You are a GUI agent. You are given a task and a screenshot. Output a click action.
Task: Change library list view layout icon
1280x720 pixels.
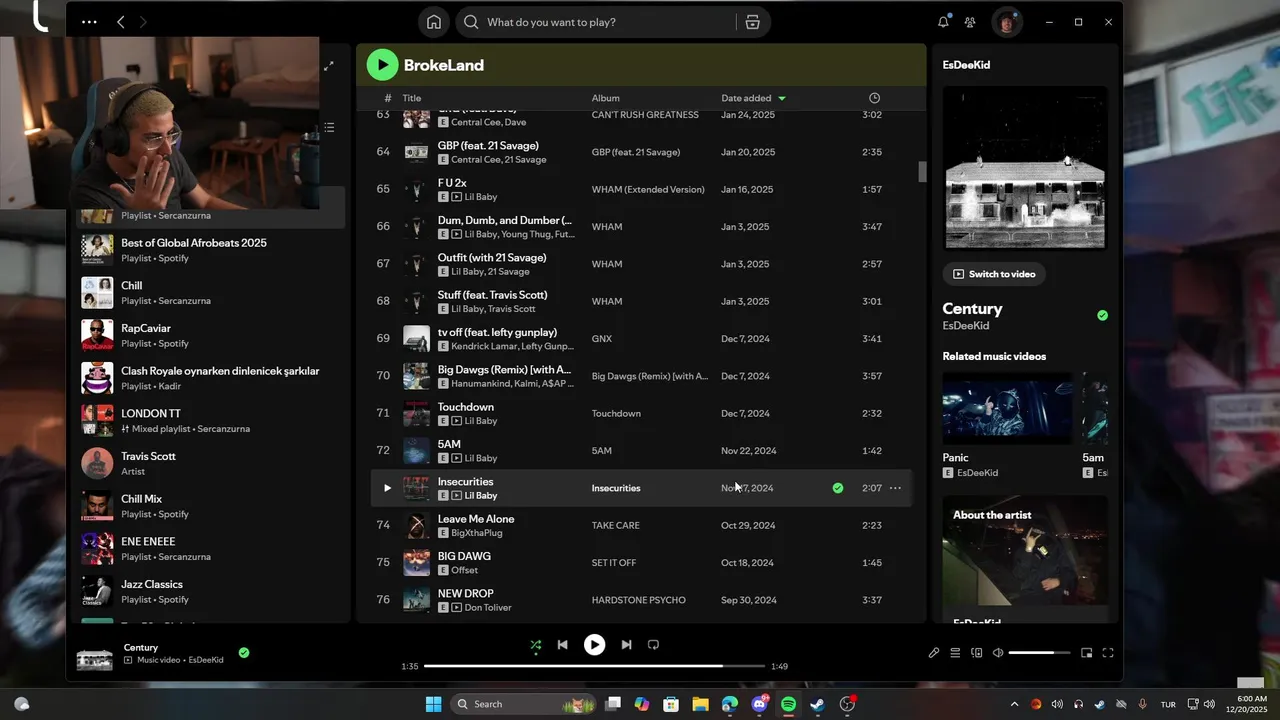329,127
